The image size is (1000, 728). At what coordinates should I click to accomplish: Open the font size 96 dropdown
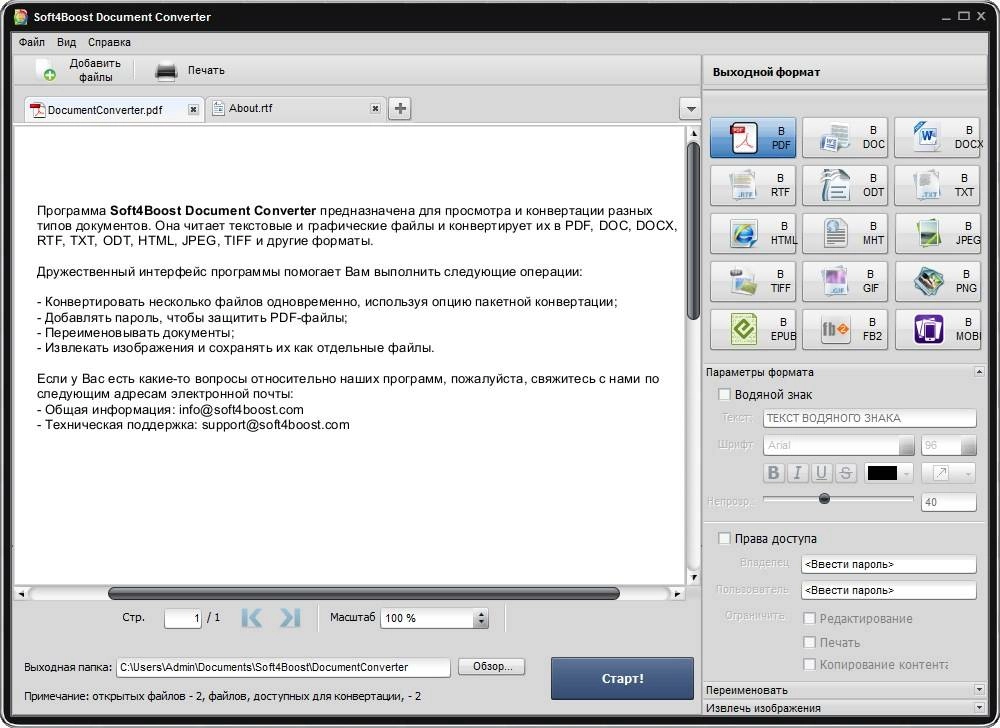coord(968,445)
